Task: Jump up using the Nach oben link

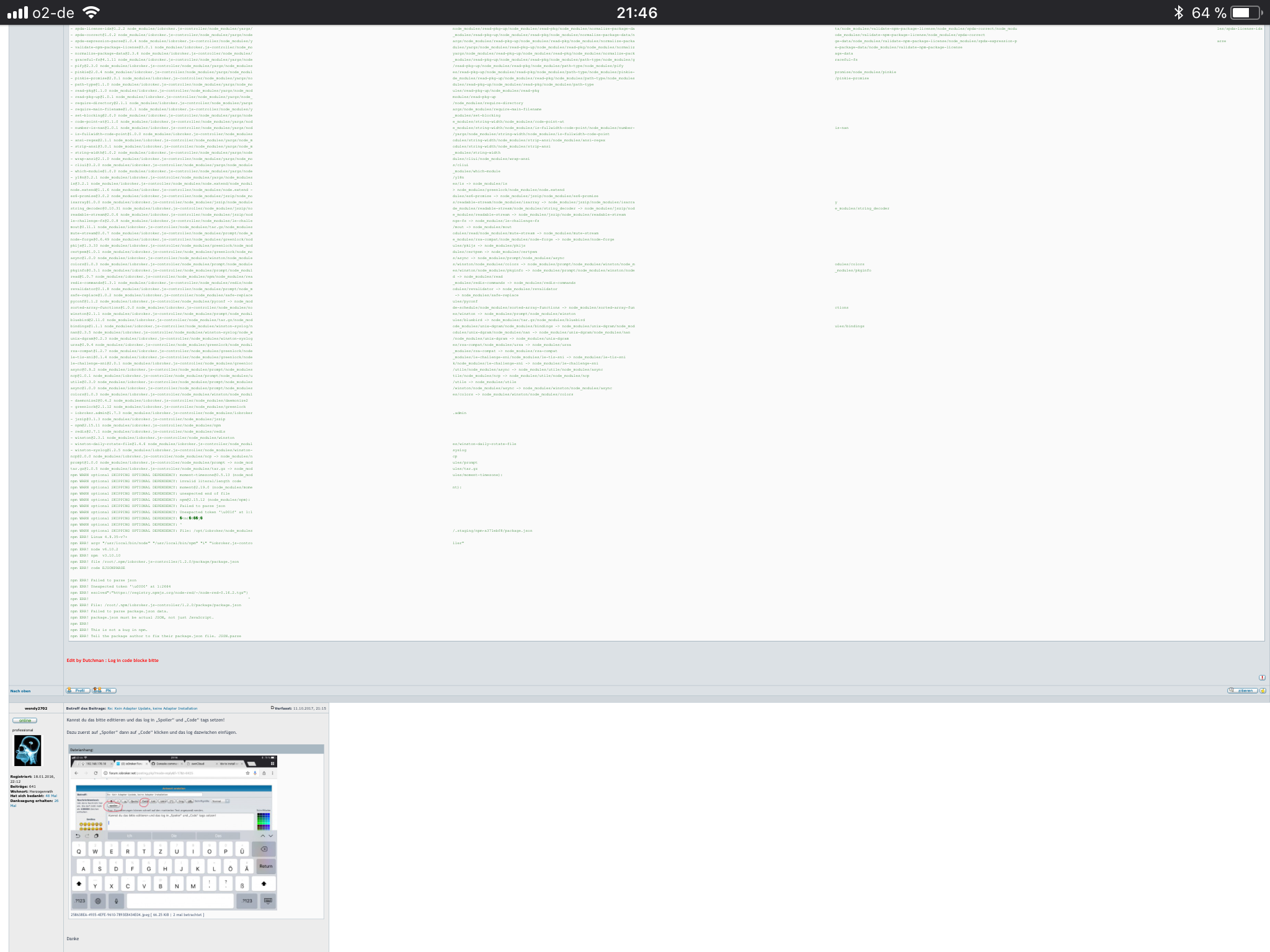Action: (x=20, y=691)
